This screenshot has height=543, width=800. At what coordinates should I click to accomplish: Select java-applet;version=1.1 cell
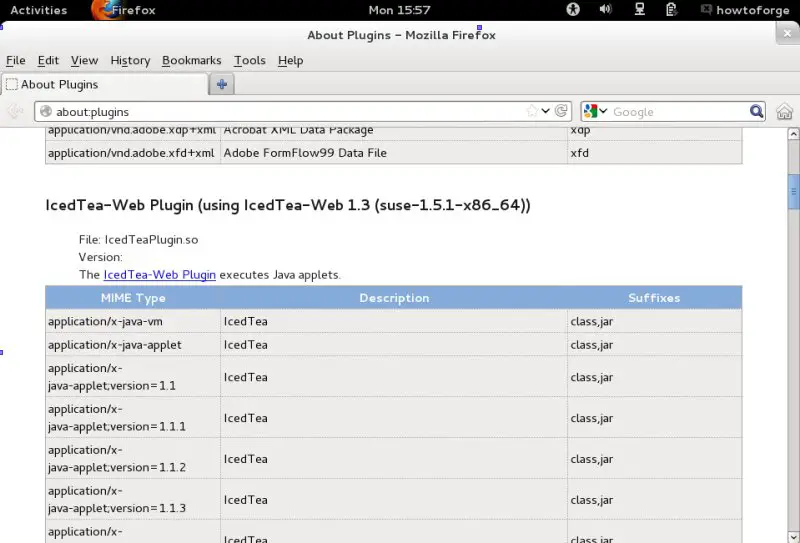pos(133,377)
